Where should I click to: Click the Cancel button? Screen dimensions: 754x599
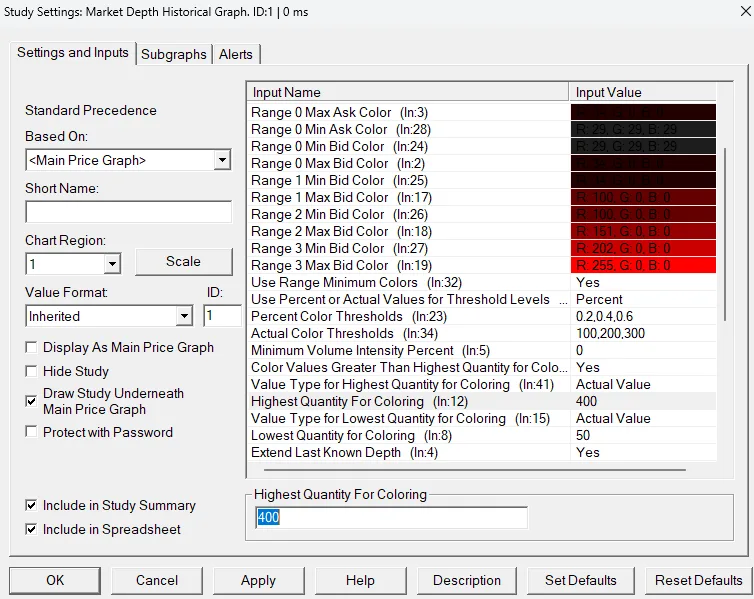pyautogui.click(x=157, y=580)
